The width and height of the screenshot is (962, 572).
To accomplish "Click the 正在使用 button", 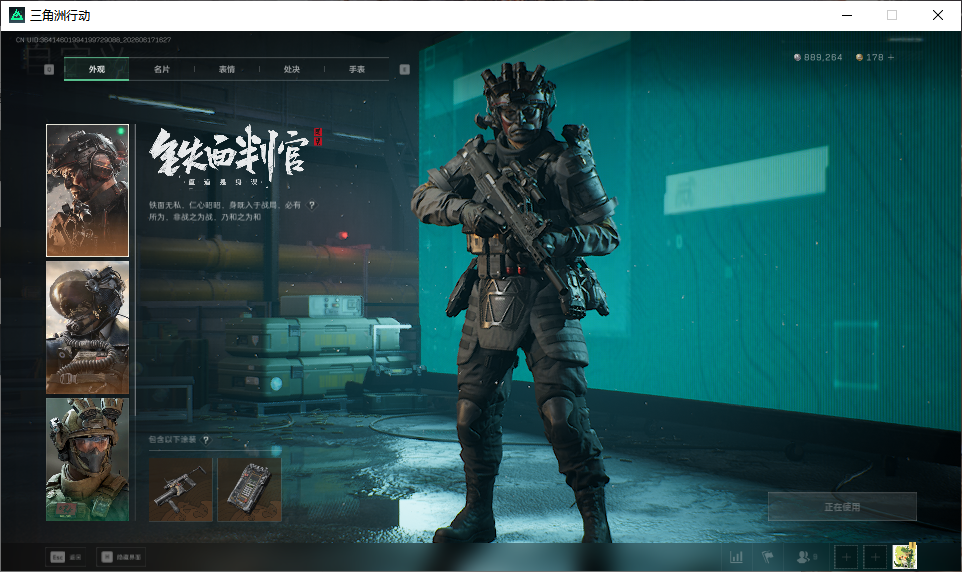I will coord(842,507).
